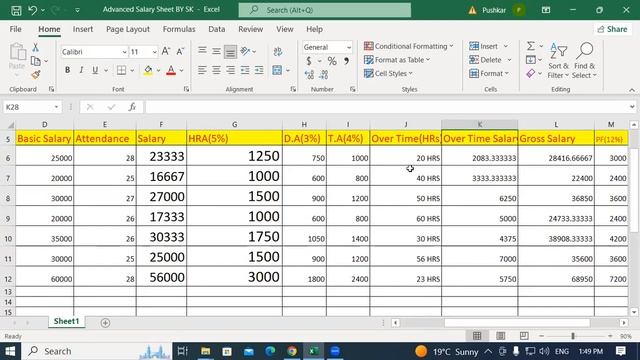Decrease indent in Alignment group
This screenshot has width=640, height=360.
(245, 70)
